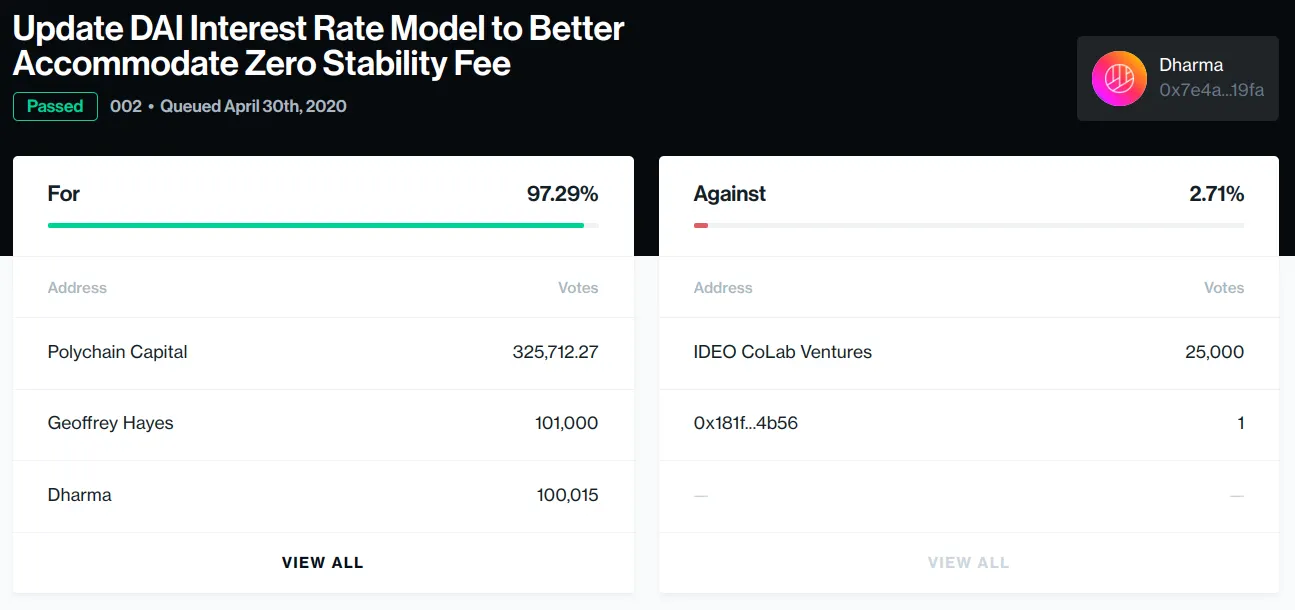Click the green For progress bar
This screenshot has width=1295, height=610.
[x=315, y=225]
